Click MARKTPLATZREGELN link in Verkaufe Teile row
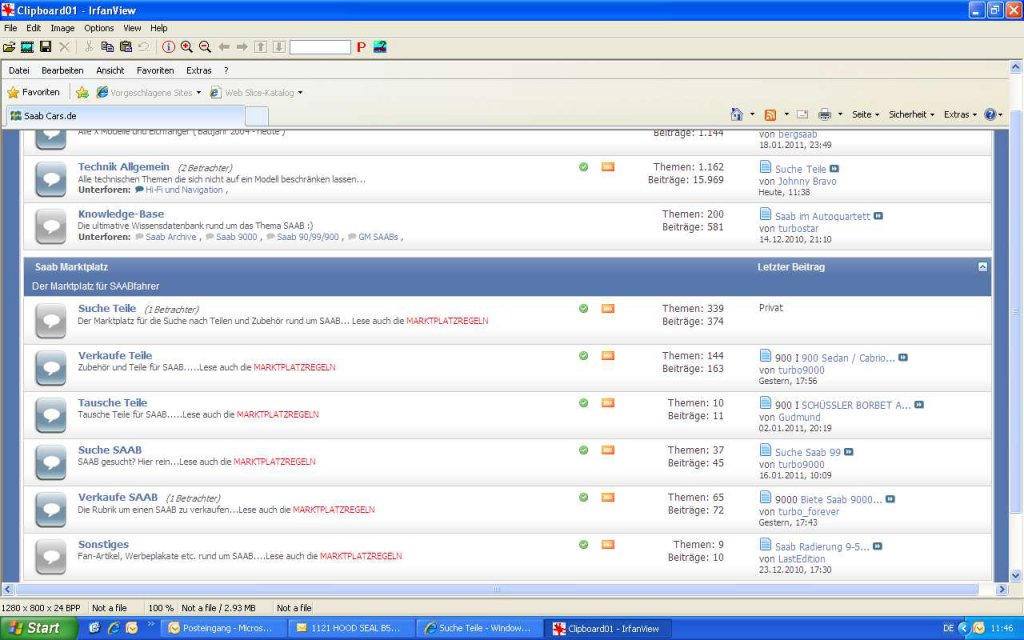Viewport: 1024px width, 640px height. (x=294, y=368)
